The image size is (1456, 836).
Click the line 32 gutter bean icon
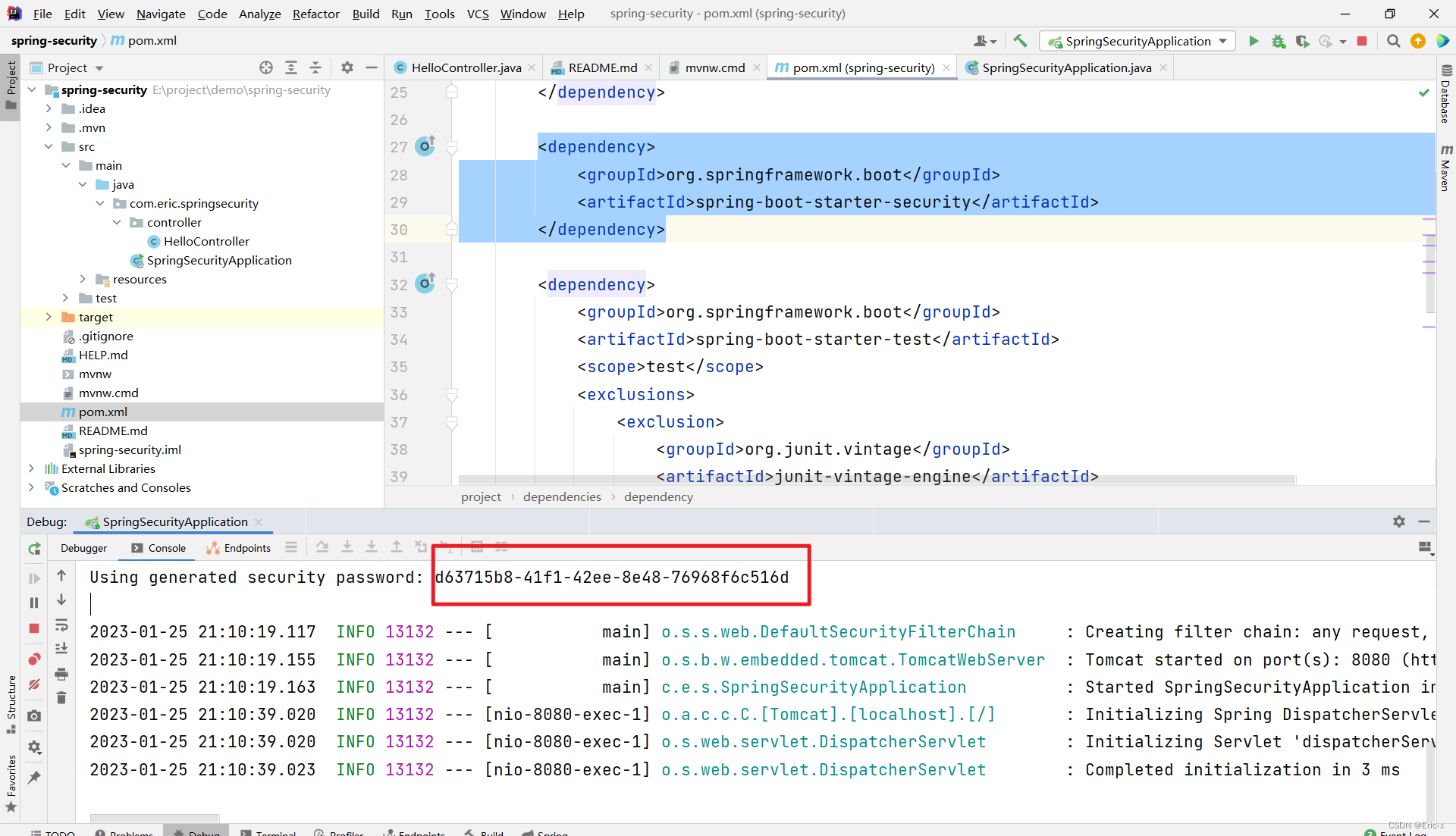coord(425,283)
